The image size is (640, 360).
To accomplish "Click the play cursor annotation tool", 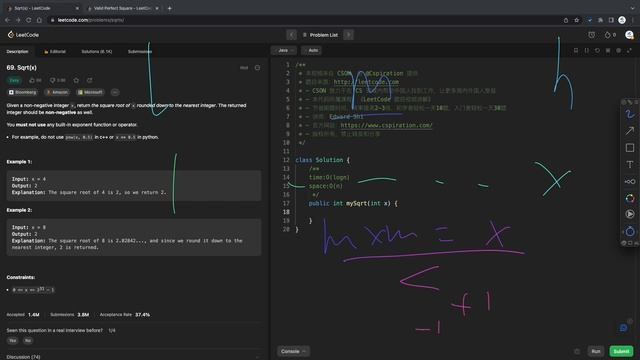I will pyautogui.click(x=630, y=214).
